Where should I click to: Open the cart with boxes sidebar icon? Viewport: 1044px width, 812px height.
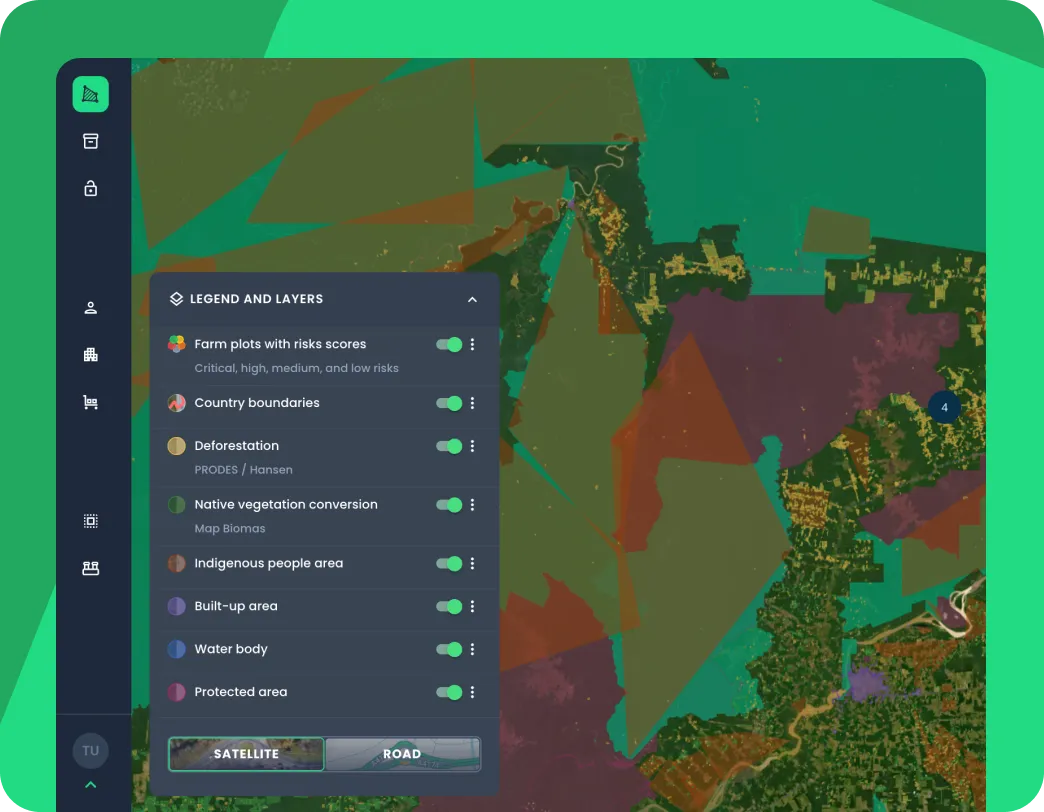tap(91, 402)
